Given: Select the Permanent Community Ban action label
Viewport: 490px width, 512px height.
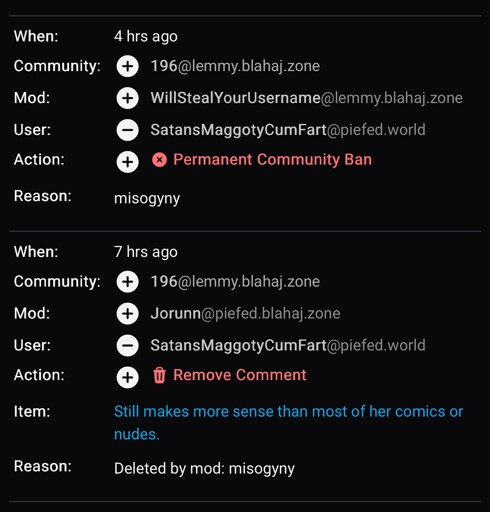Looking at the screenshot, I should point(272,160).
